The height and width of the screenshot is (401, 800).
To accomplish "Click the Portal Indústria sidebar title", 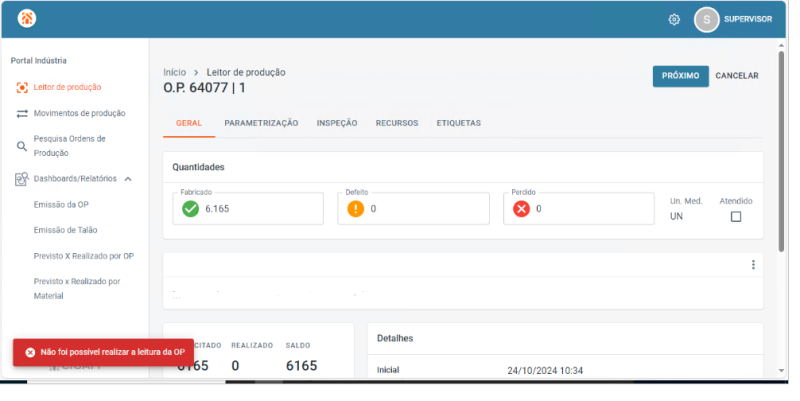I will (x=39, y=61).
